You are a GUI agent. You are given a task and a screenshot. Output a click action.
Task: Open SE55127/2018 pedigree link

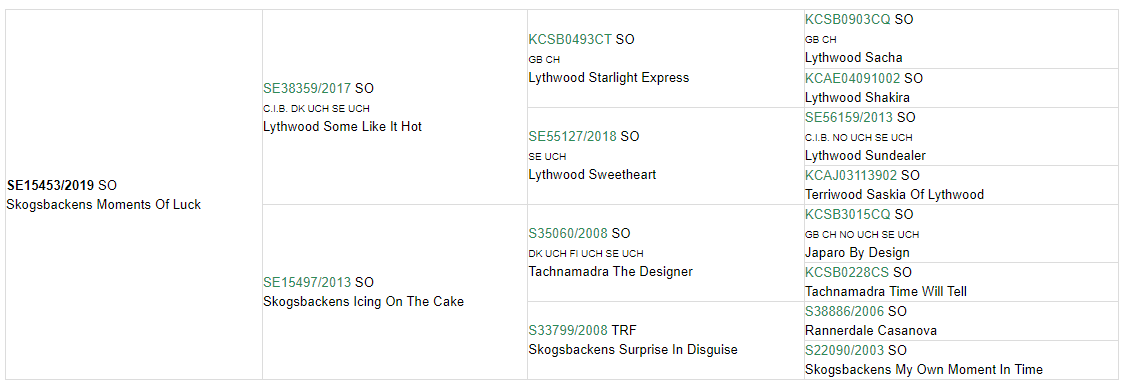click(572, 137)
